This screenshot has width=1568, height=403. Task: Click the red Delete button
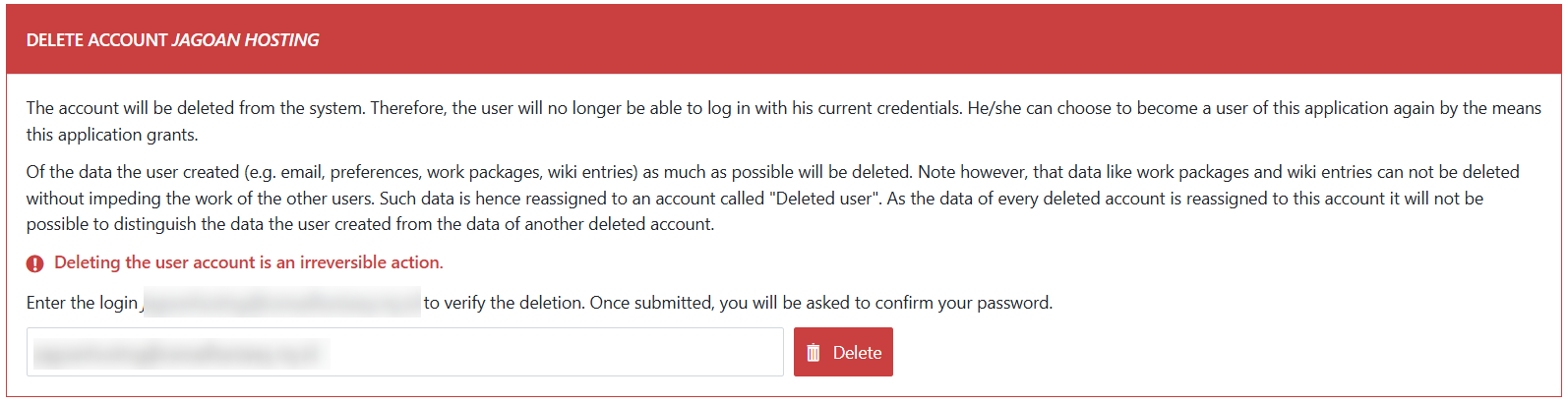point(843,352)
